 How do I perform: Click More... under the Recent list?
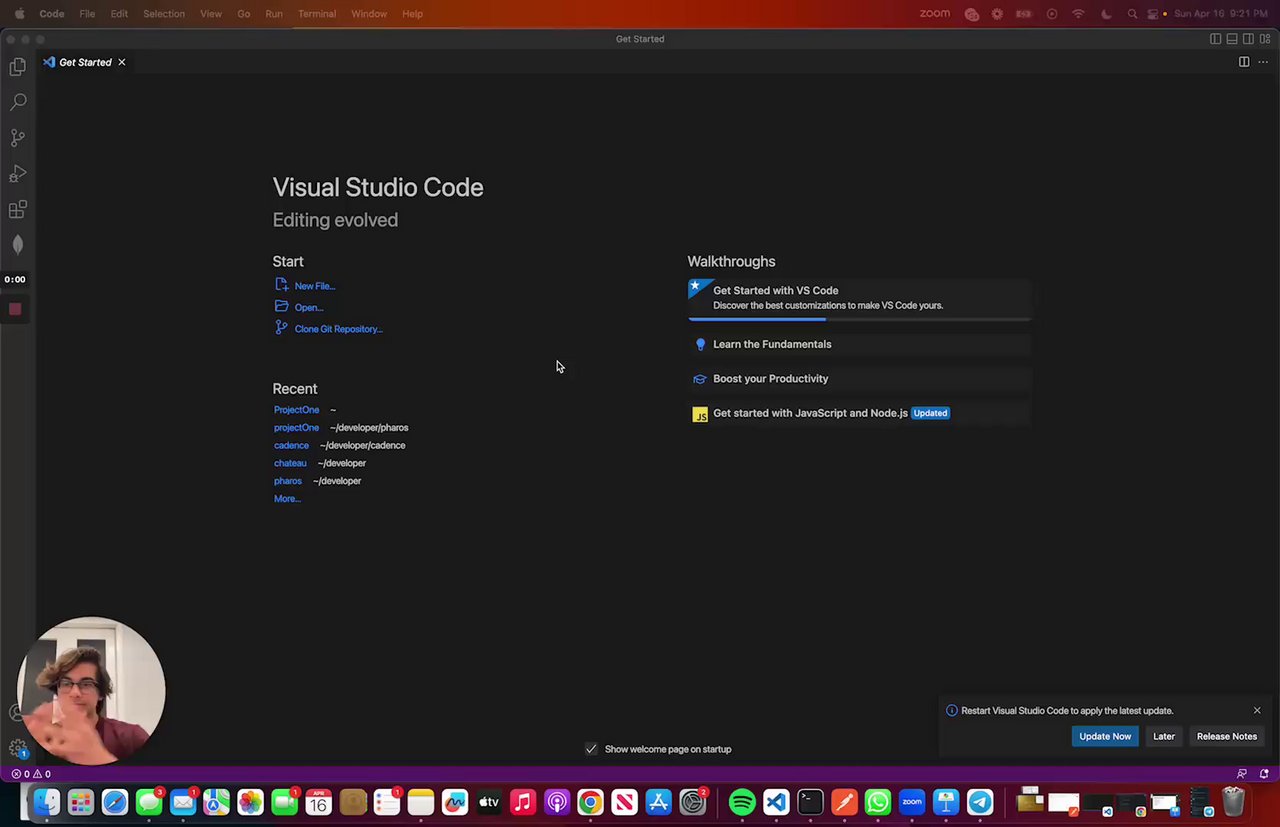[287, 499]
